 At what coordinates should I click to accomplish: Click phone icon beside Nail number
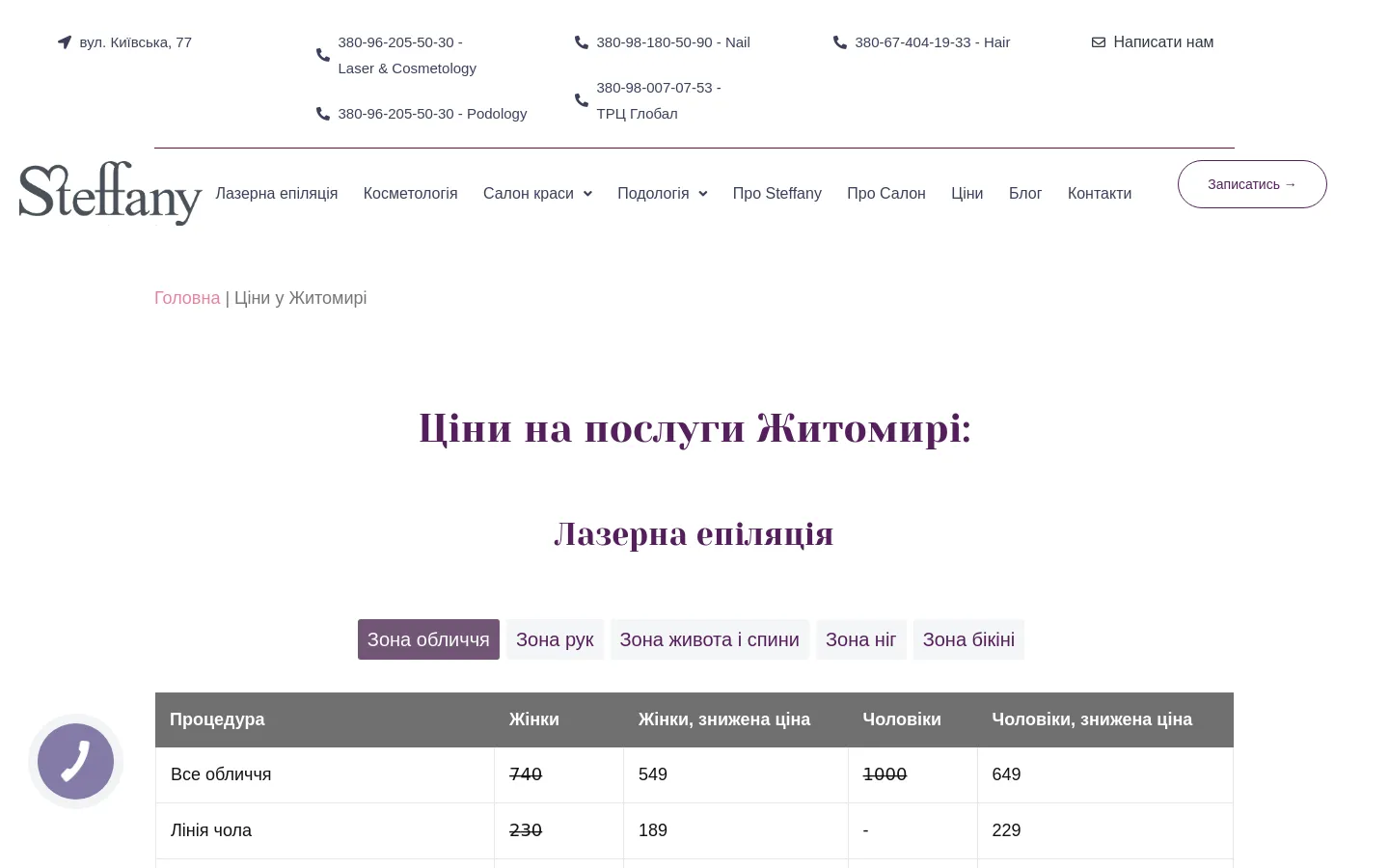(582, 42)
